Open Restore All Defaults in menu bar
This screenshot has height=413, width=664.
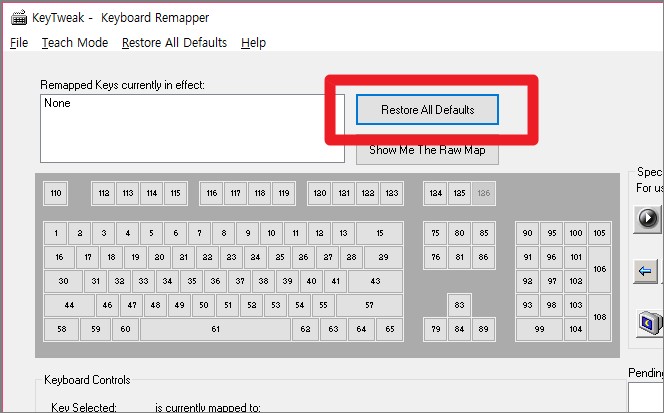pos(174,43)
